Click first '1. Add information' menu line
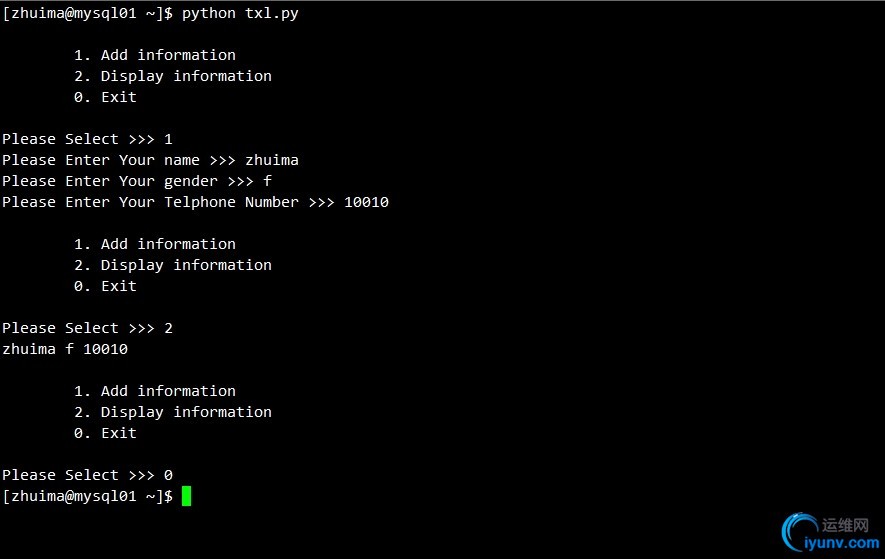Viewport: 885px width, 559px height. pyautogui.click(x=155, y=55)
